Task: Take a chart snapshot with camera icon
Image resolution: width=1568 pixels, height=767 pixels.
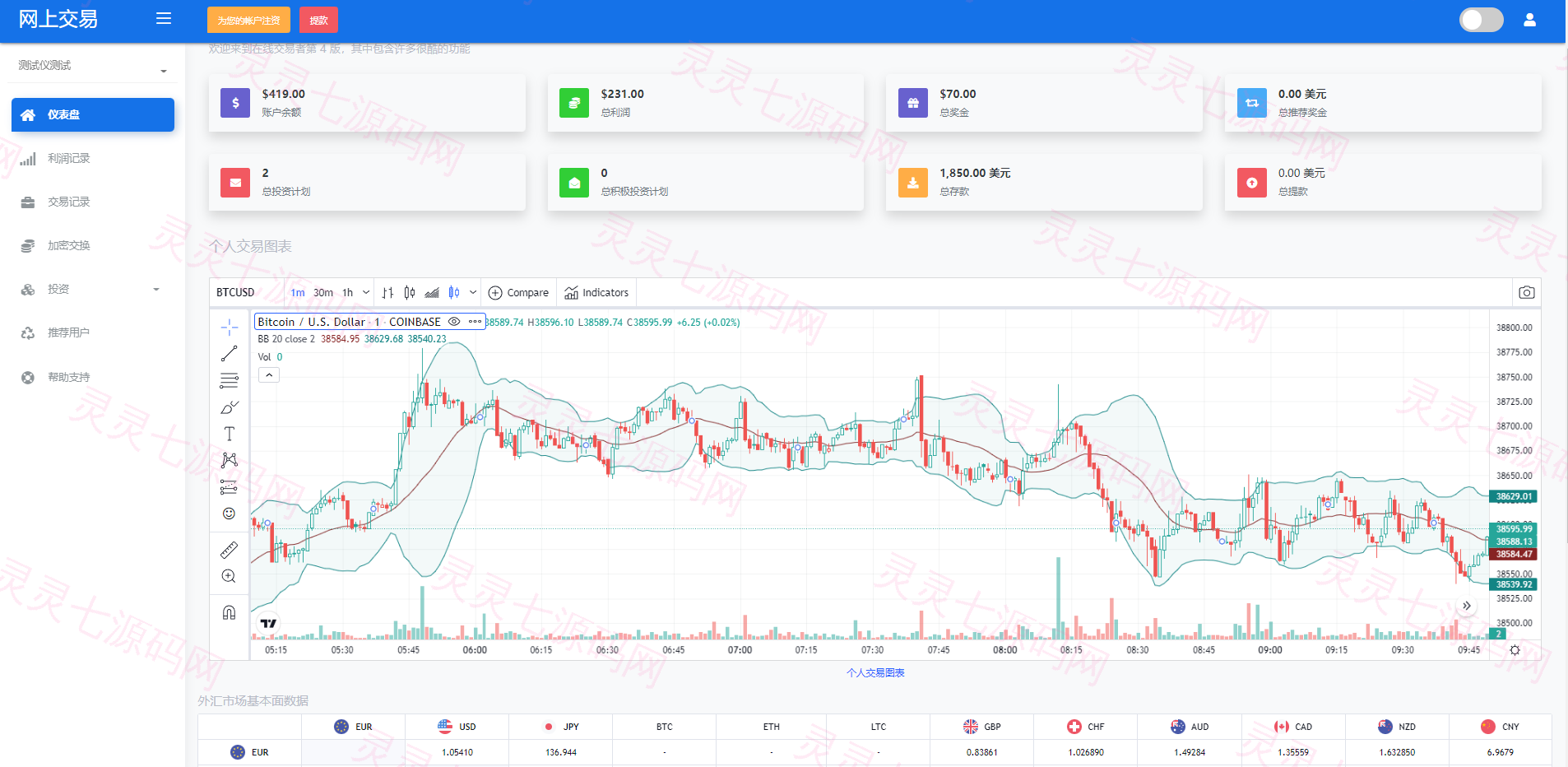Action: [x=1526, y=292]
